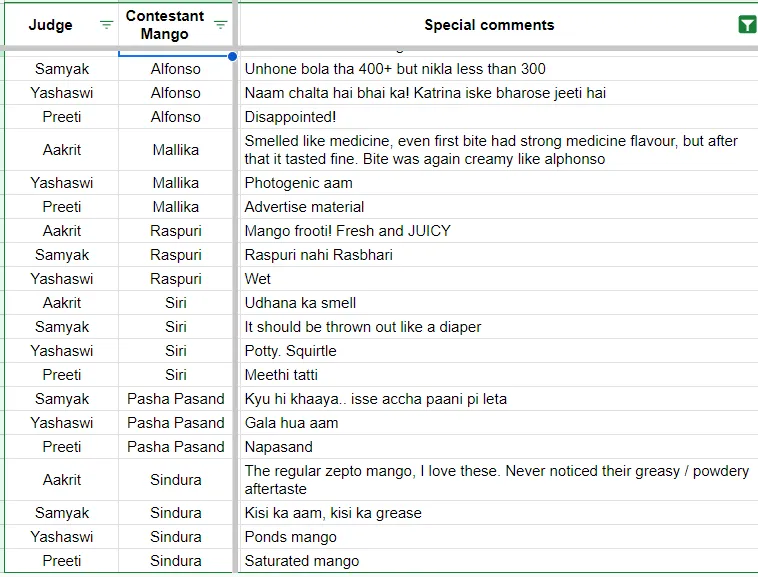This screenshot has height=577, width=758.
Task: Click the blue selection handle dot
Action: [233, 57]
